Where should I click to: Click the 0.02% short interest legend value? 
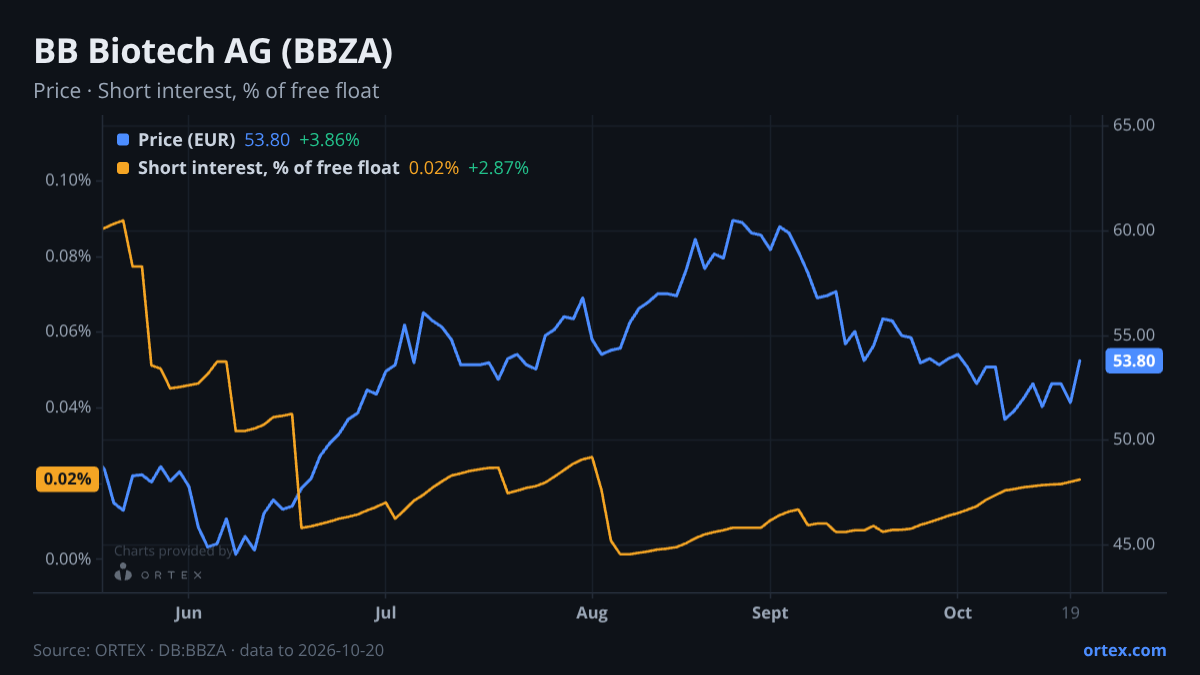[434, 168]
